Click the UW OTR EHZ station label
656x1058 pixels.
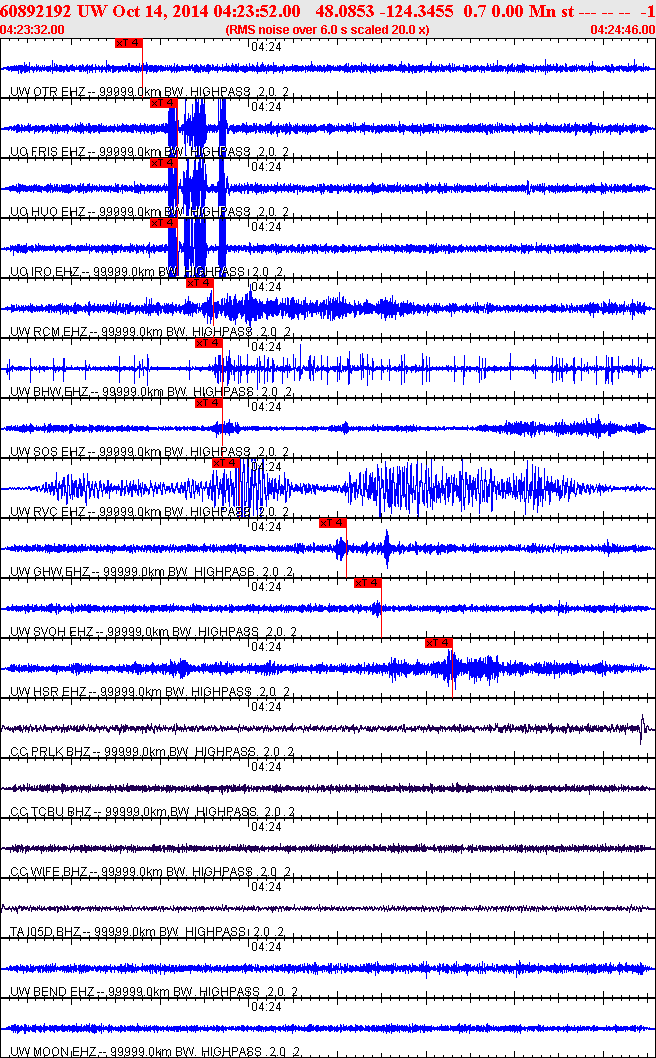point(47,92)
